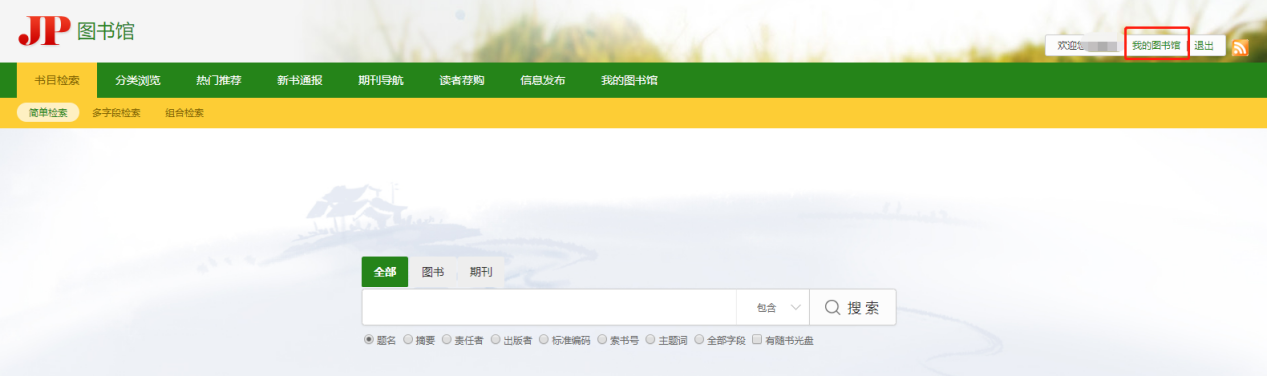Enable the 有随书光盘 checkbox
The image size is (1267, 376).
[757, 340]
